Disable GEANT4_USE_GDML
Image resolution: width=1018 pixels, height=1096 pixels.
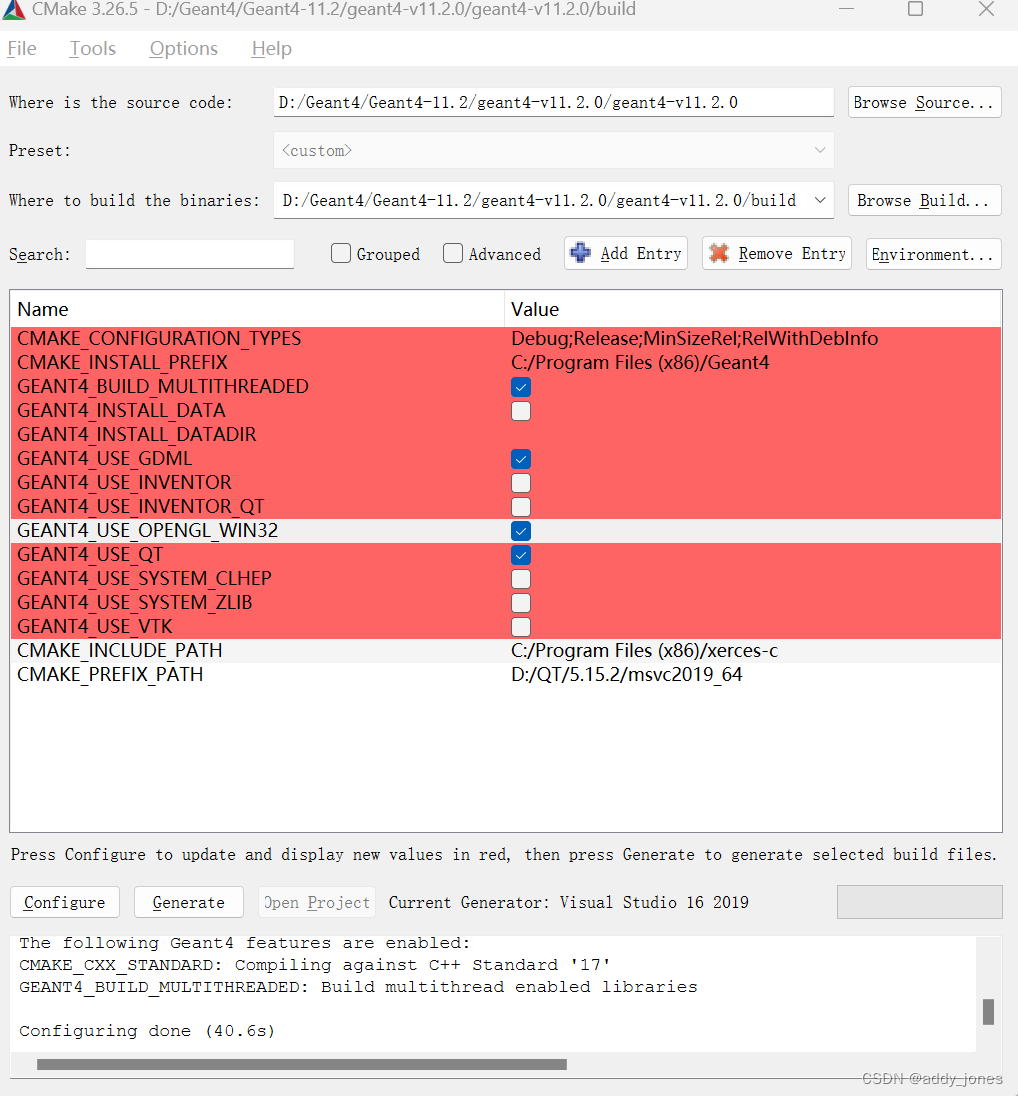tap(520, 459)
